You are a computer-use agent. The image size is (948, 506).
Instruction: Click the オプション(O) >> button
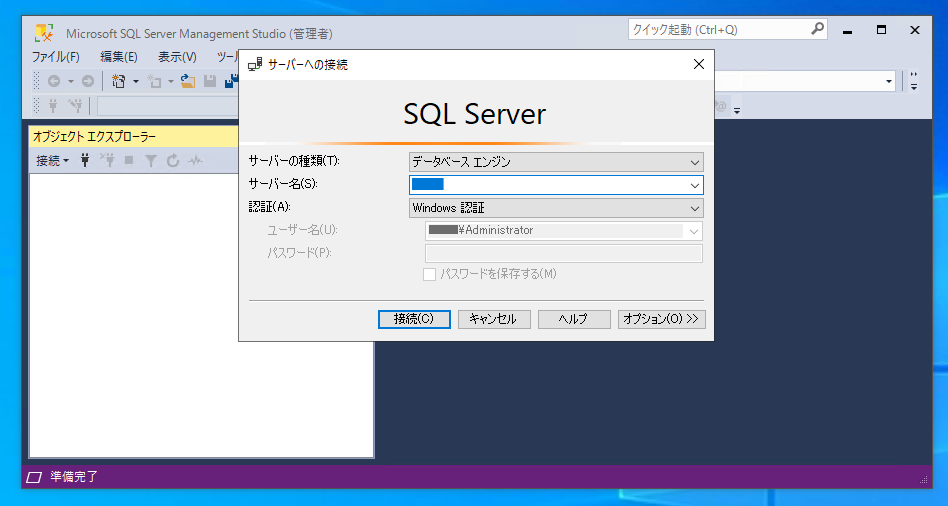coord(661,319)
